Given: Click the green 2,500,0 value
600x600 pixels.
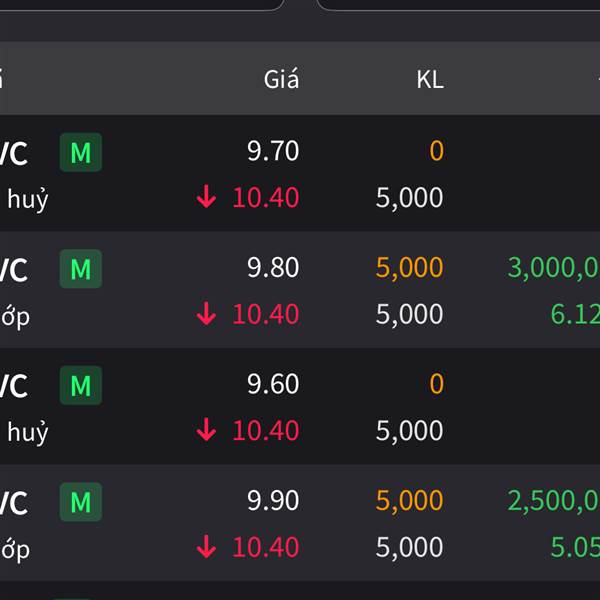Looking at the screenshot, I should click(553, 501).
